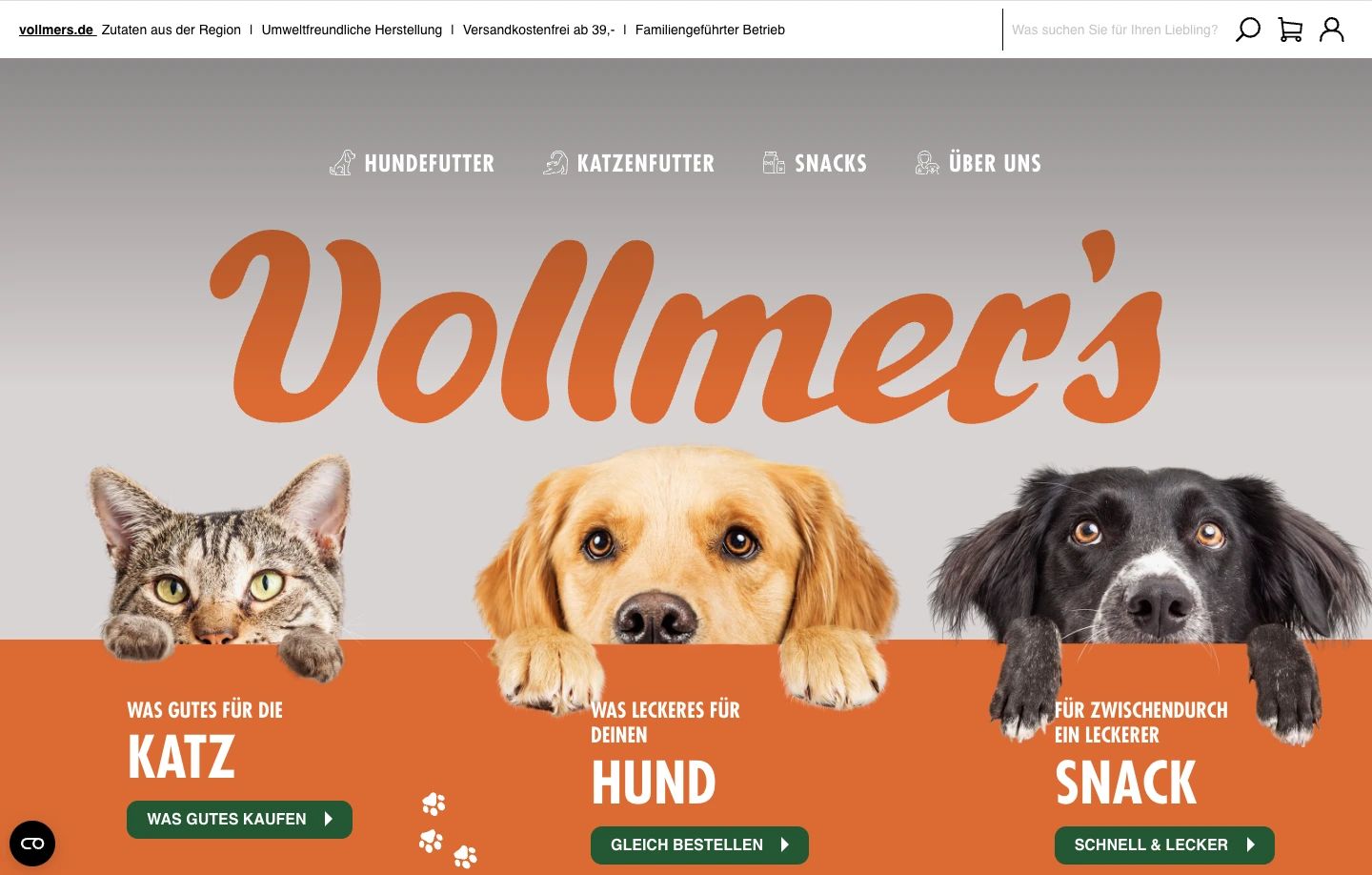1372x875 pixels.
Task: Open the black accessibility round button
Action: [32, 844]
